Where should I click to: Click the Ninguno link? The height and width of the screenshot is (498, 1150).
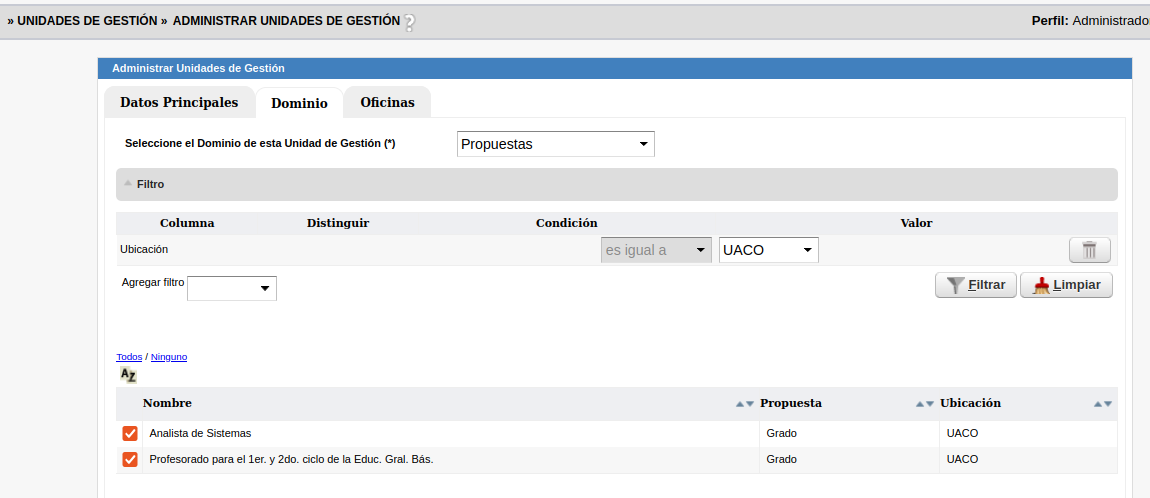tap(169, 357)
